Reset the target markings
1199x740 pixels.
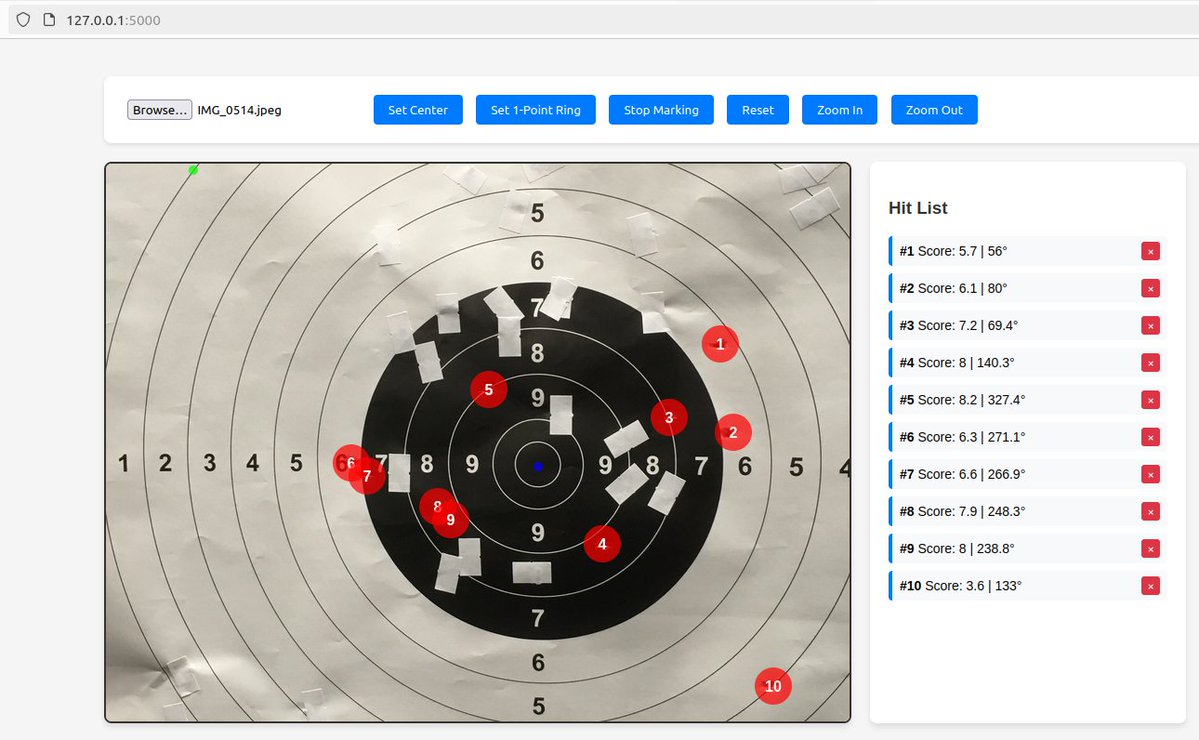[757, 110]
